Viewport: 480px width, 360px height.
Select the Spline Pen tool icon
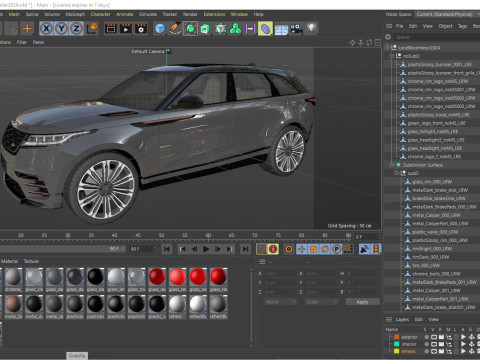(175, 29)
